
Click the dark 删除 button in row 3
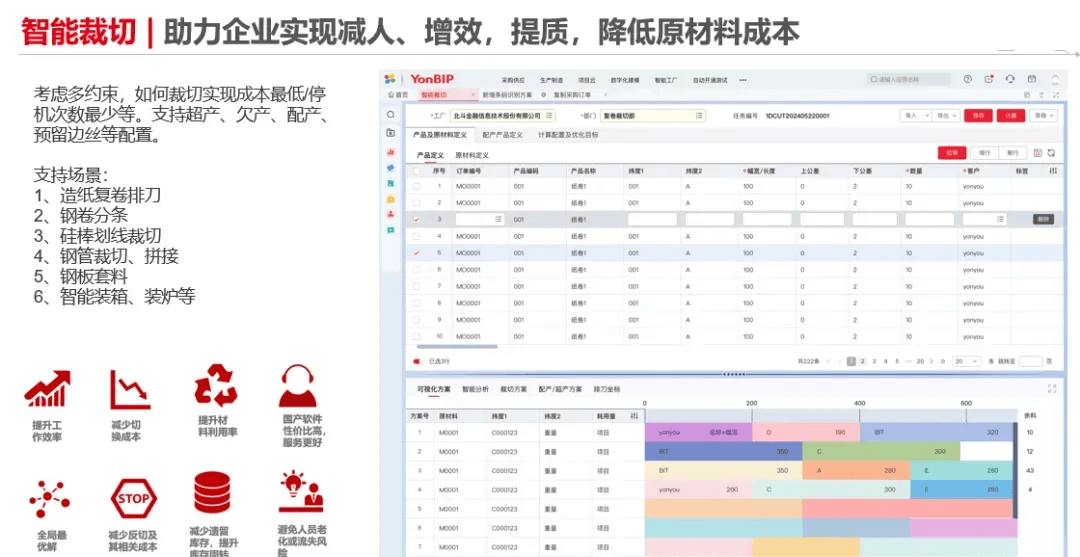point(1043,219)
